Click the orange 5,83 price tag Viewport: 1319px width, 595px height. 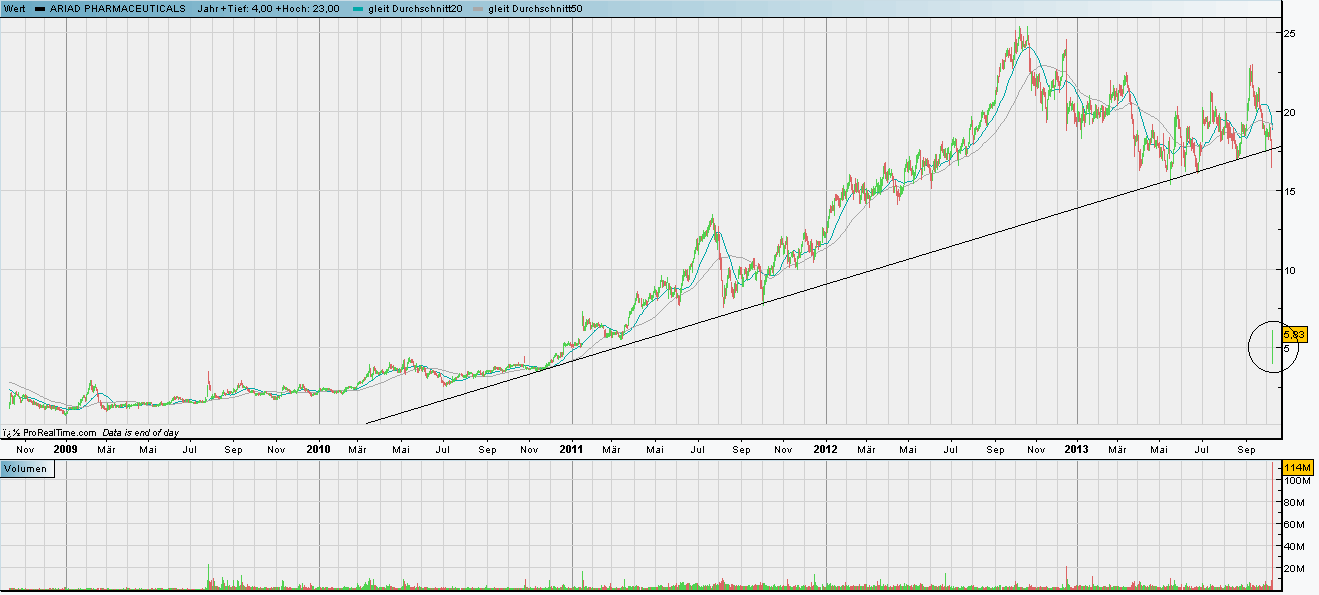1295,335
